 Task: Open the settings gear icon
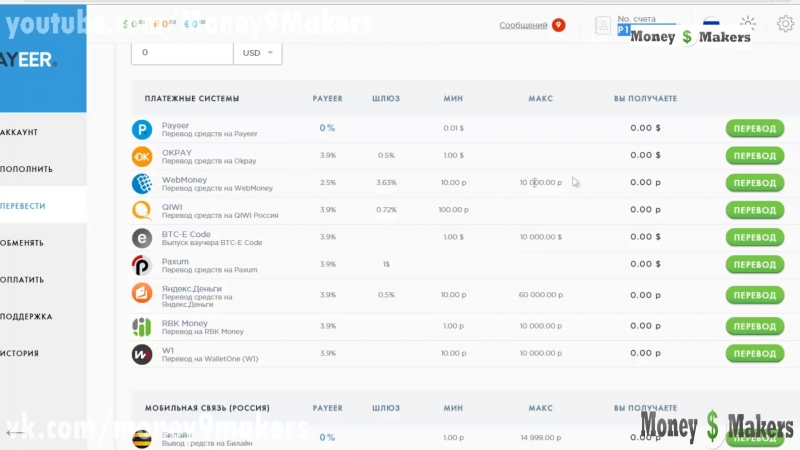pos(785,23)
